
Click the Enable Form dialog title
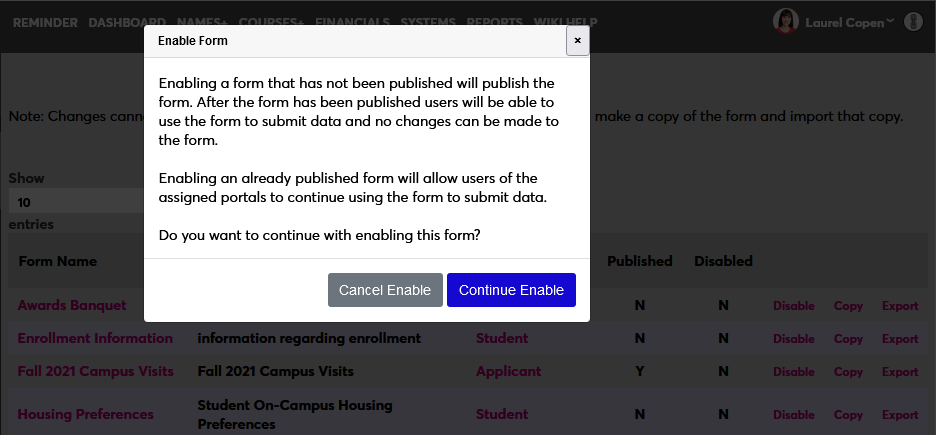pyautogui.click(x=193, y=41)
